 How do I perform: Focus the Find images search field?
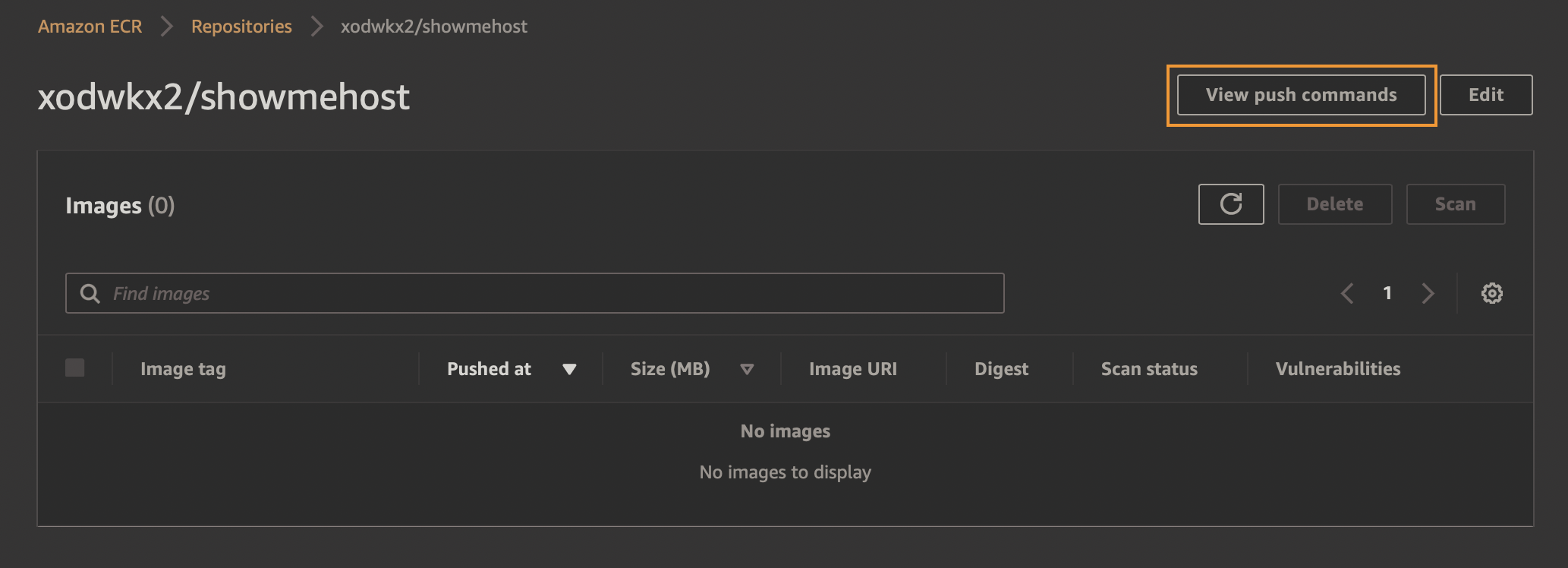pyautogui.click(x=535, y=293)
